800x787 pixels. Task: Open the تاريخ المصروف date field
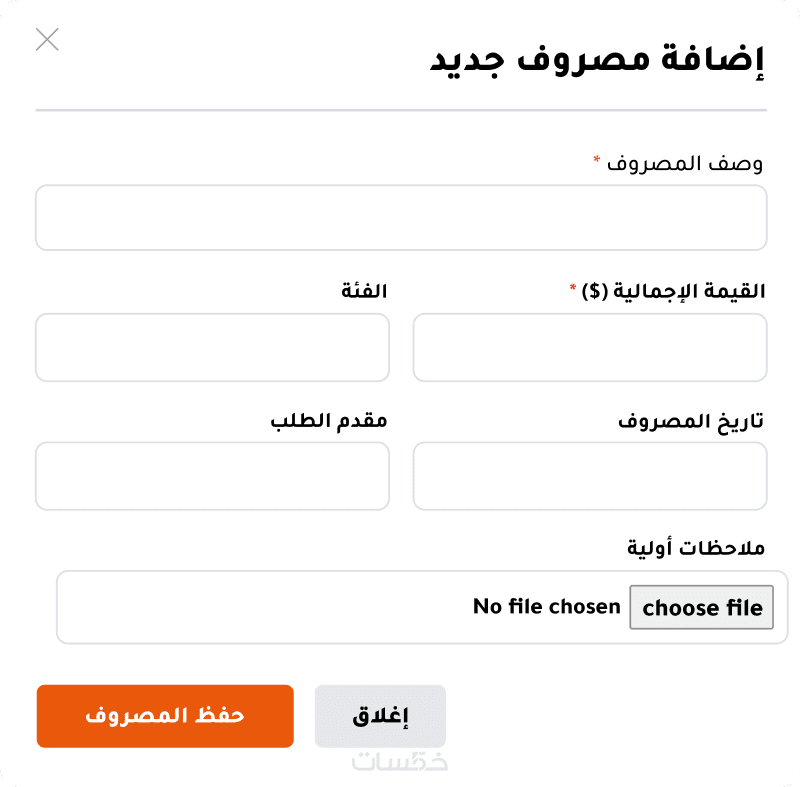click(x=589, y=476)
